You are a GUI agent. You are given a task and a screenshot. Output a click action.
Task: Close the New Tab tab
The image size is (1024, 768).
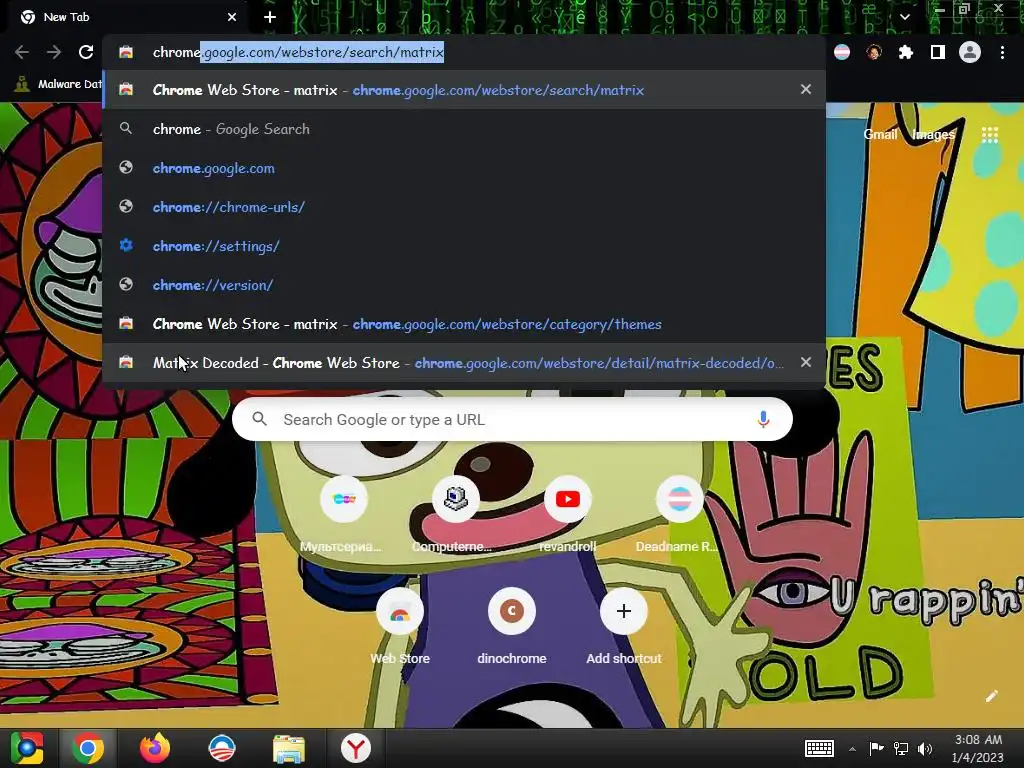pos(232,17)
